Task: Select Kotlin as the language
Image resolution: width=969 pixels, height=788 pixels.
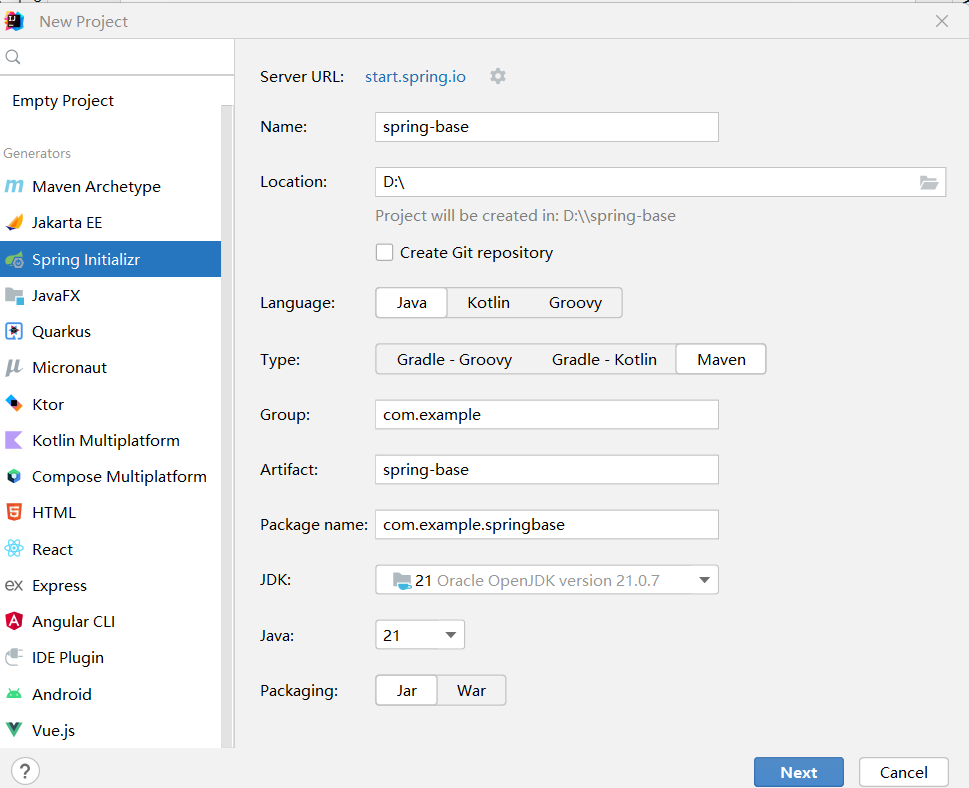Action: pos(488,303)
